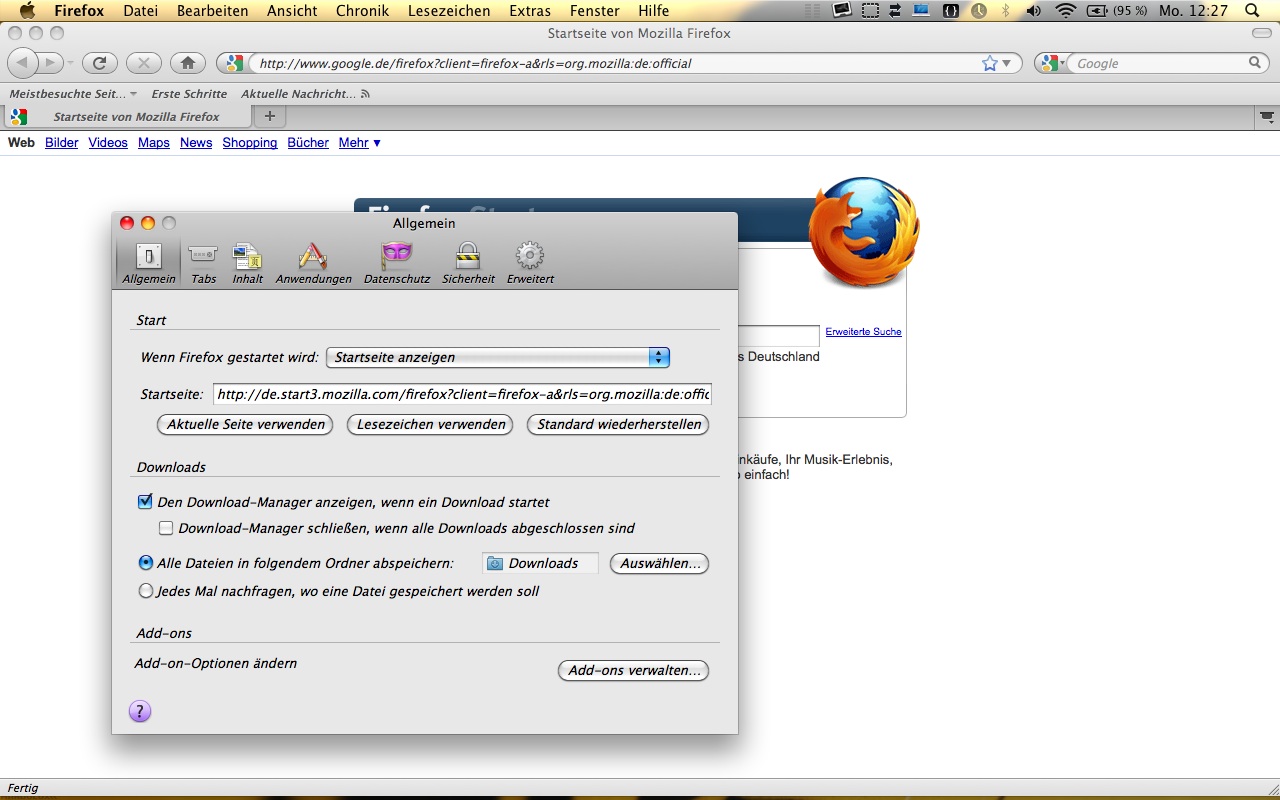Click the Wi-Fi status icon
The width and height of the screenshot is (1280, 800).
pyautogui.click(x=1066, y=11)
